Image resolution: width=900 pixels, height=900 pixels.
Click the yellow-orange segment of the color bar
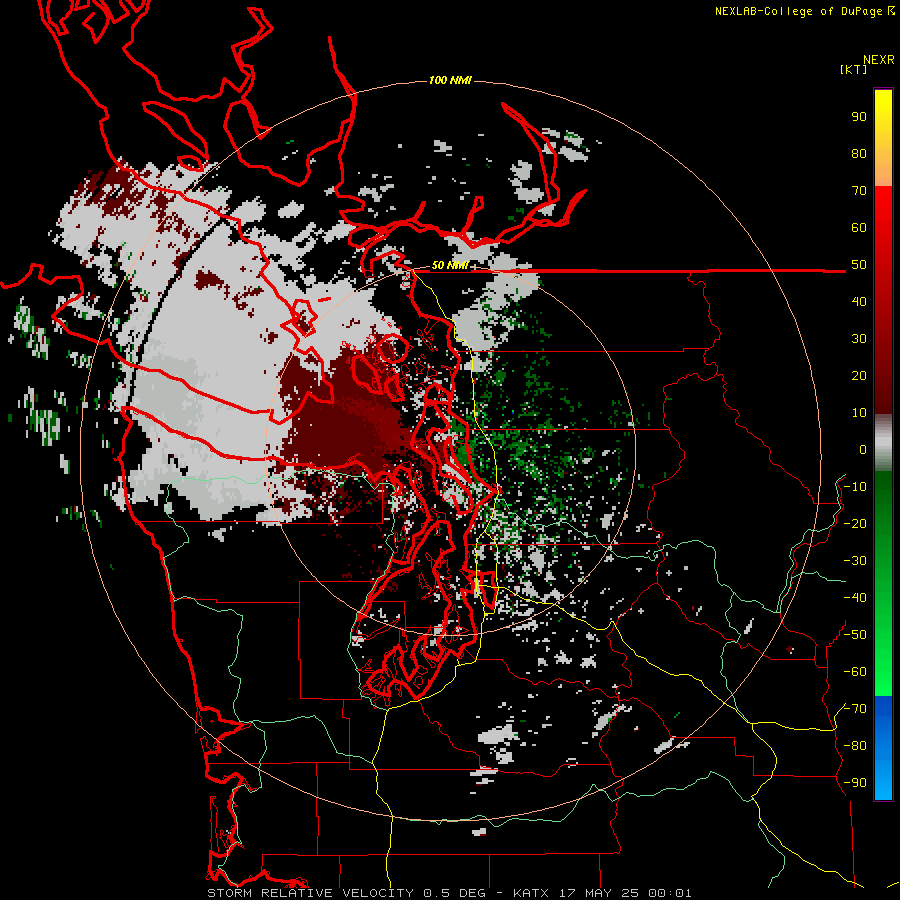tap(883, 138)
